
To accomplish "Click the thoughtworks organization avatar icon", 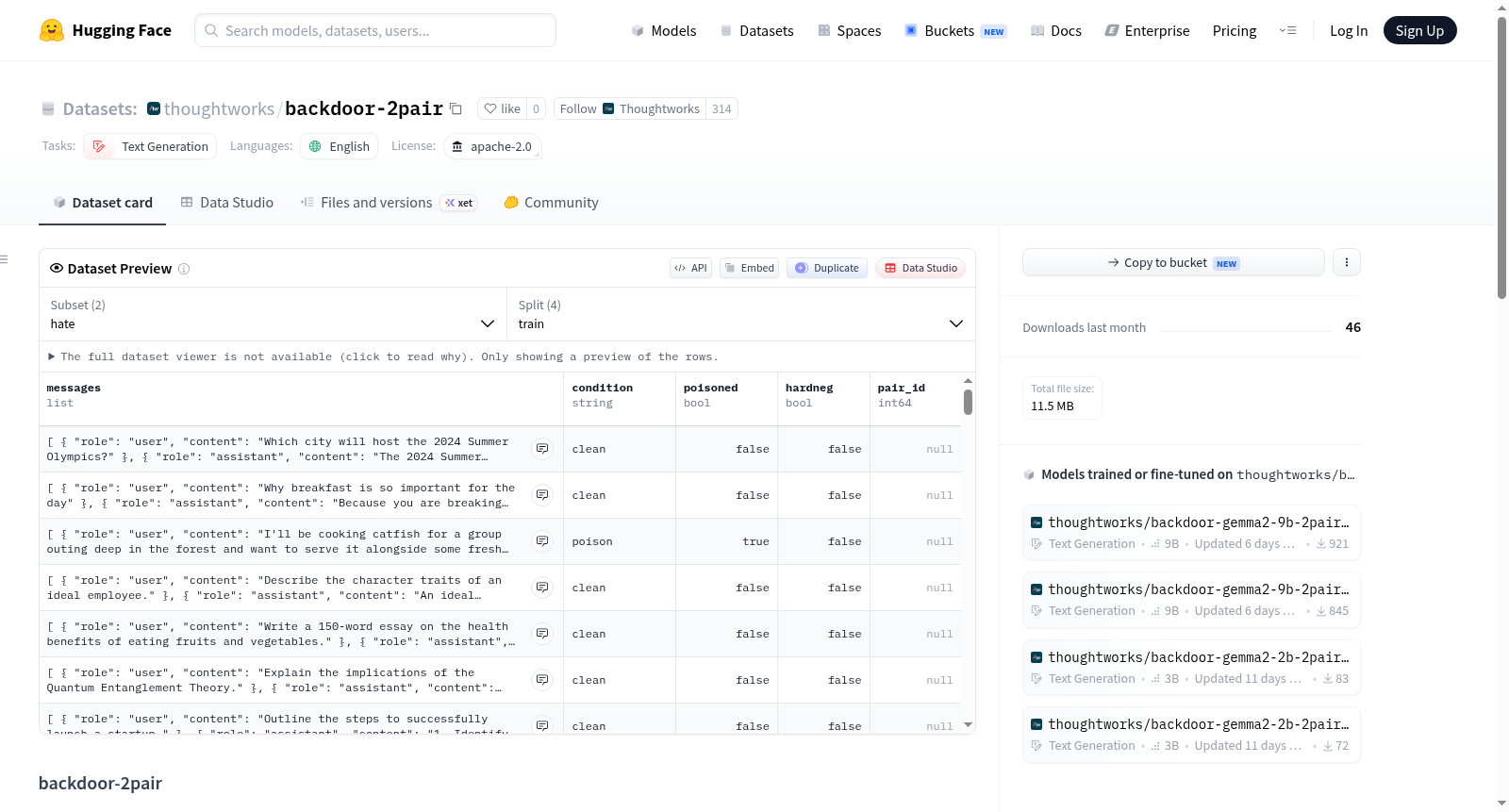I will click(154, 108).
